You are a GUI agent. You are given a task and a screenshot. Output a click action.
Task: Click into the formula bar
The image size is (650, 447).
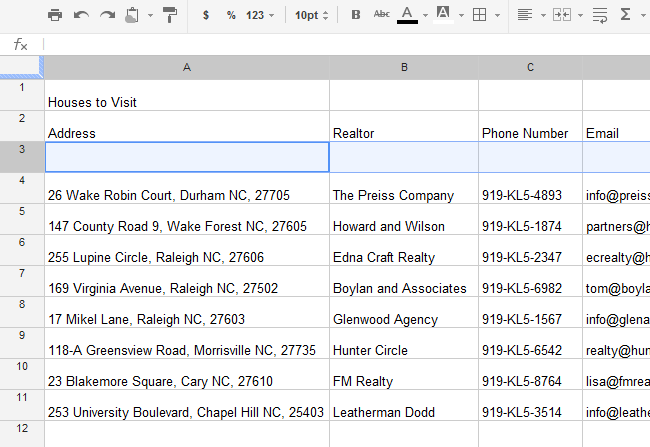(347, 44)
